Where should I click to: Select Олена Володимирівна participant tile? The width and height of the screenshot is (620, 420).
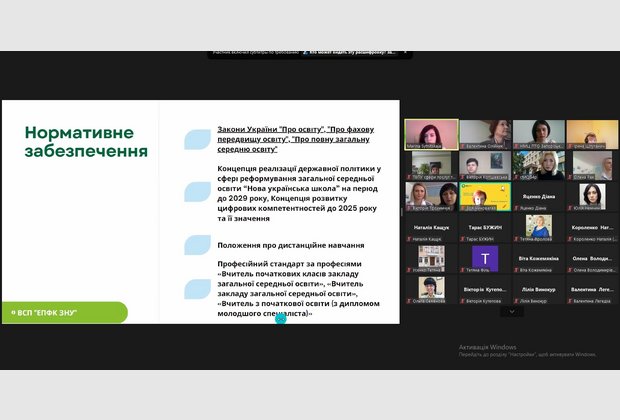[x=592, y=258]
